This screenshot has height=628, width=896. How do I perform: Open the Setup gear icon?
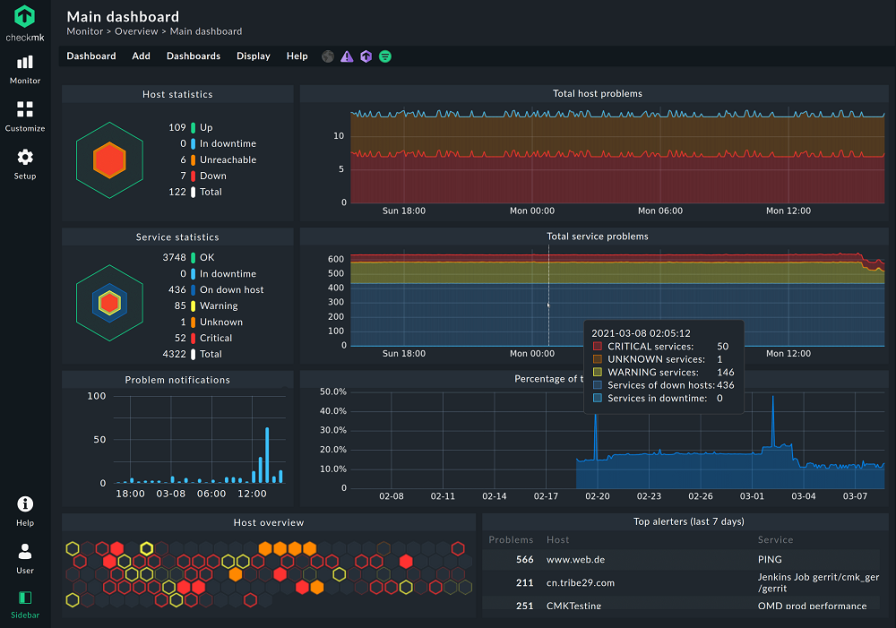(x=25, y=164)
